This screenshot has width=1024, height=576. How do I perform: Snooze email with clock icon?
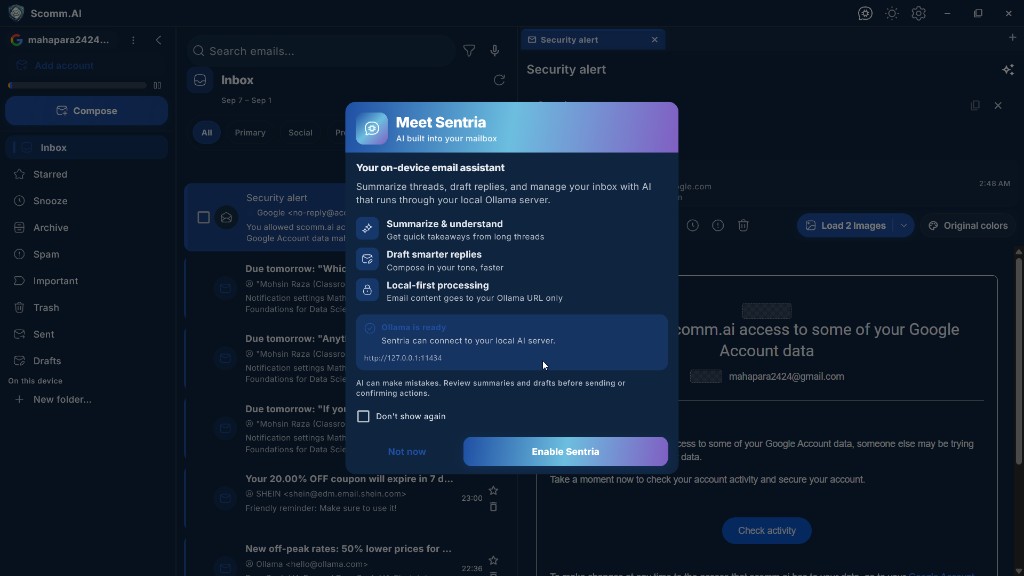click(x=693, y=225)
